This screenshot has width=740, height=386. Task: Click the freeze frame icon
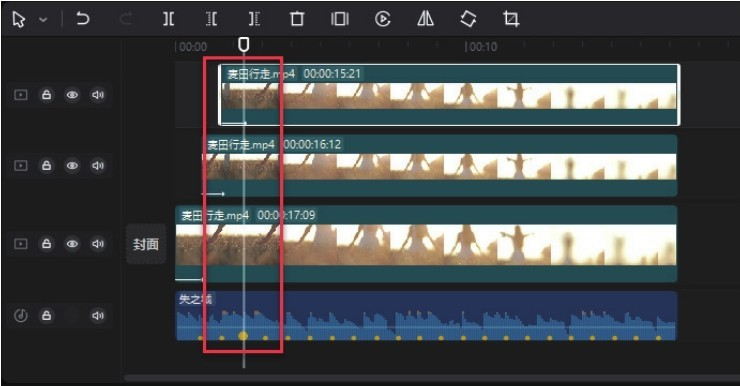pos(340,19)
